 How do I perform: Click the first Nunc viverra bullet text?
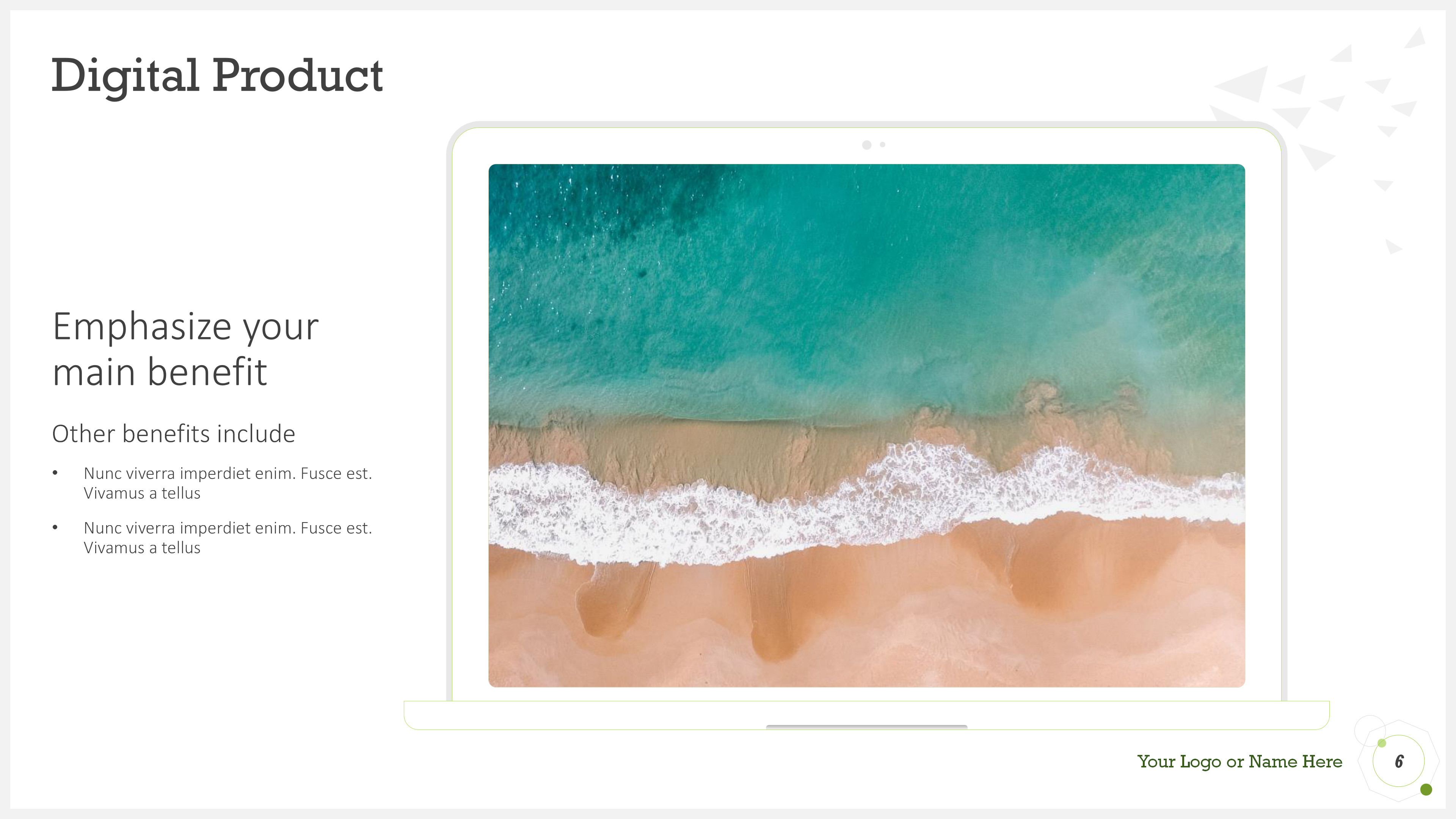(228, 483)
